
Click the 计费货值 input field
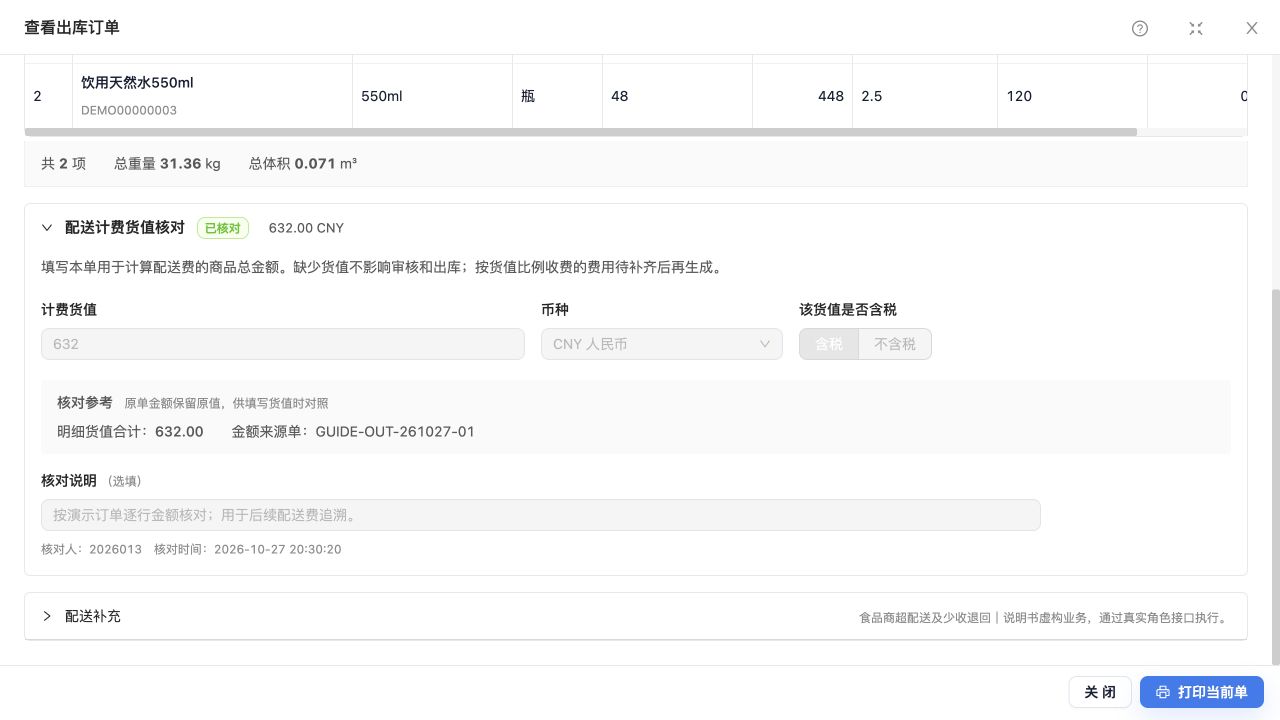[283, 344]
